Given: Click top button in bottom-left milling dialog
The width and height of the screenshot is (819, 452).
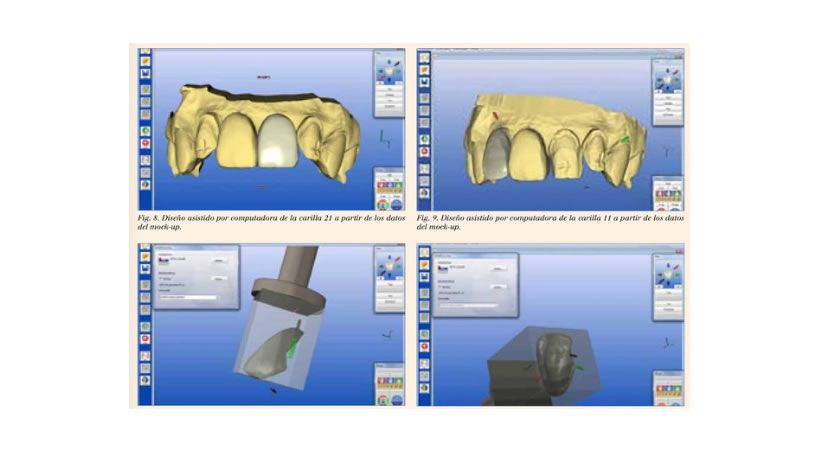Looking at the screenshot, I should (x=217, y=261).
